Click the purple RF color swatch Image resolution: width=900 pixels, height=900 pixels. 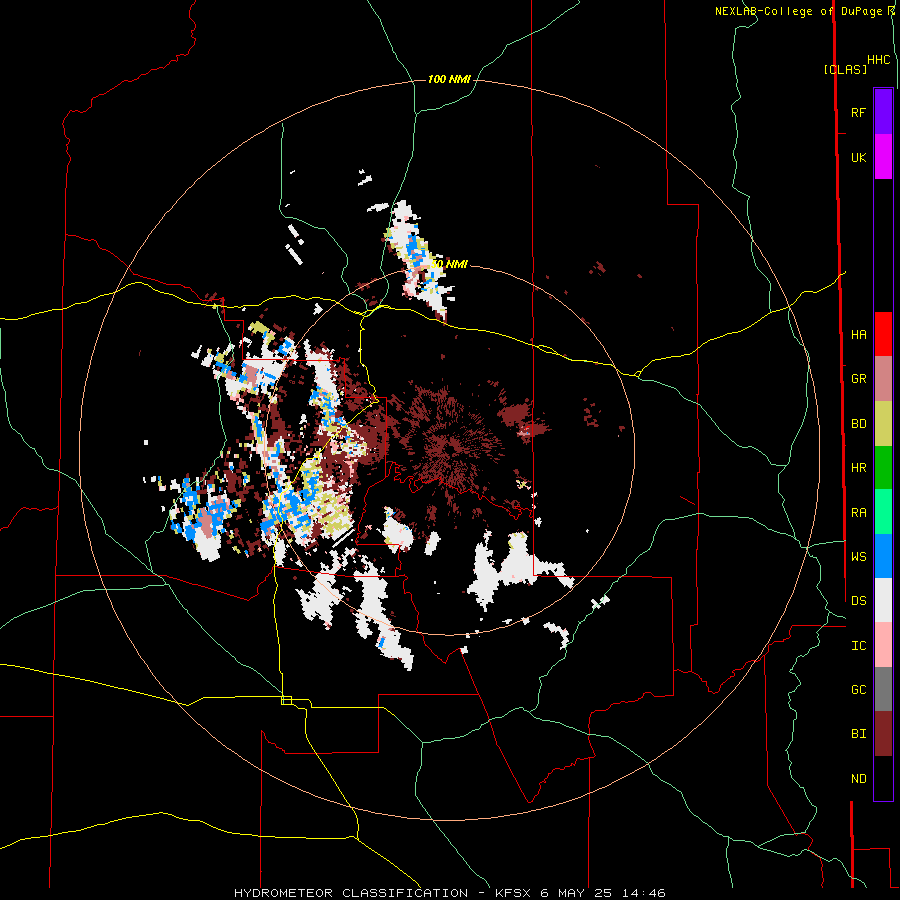pos(883,112)
